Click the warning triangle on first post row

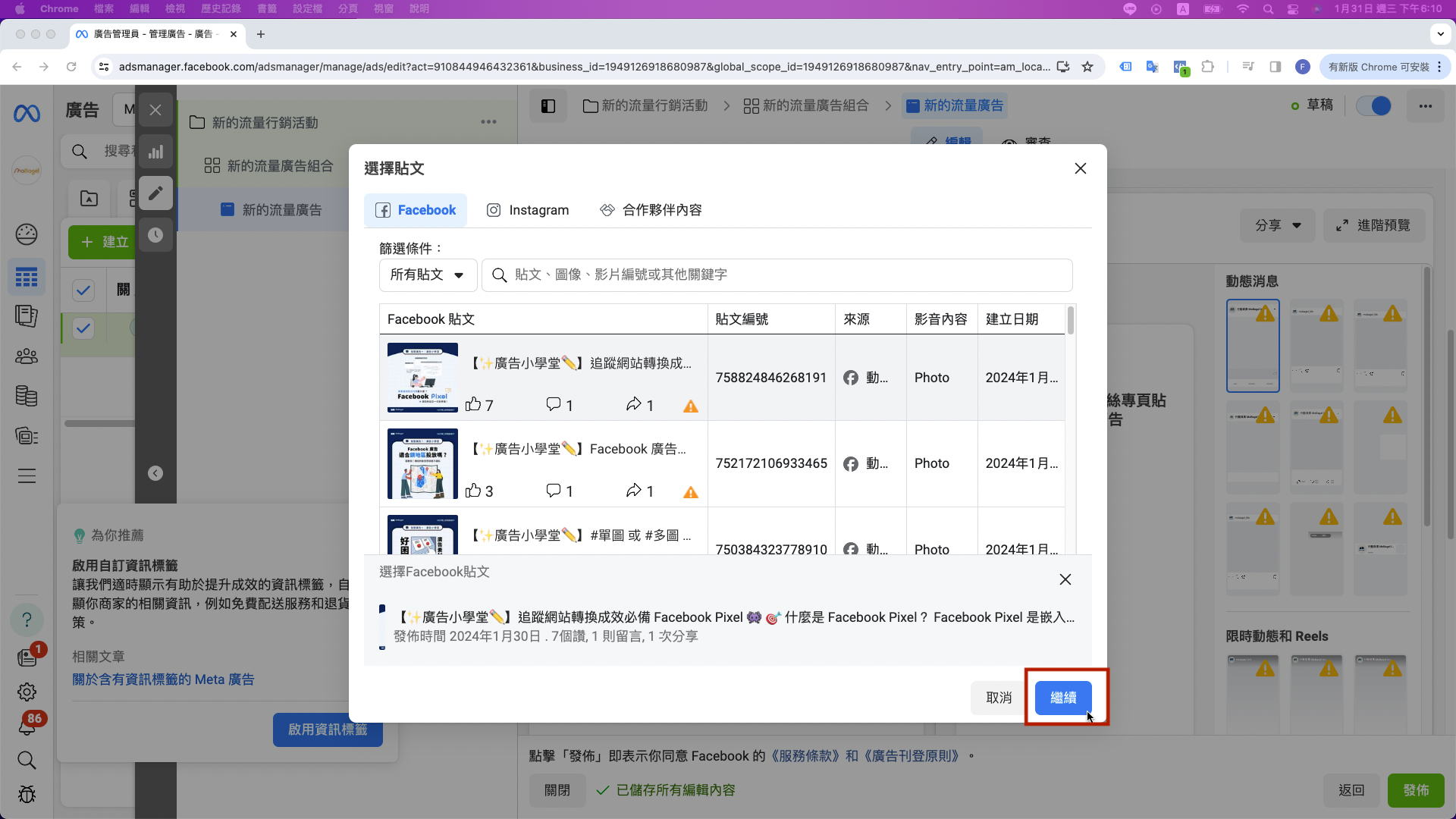tap(691, 406)
